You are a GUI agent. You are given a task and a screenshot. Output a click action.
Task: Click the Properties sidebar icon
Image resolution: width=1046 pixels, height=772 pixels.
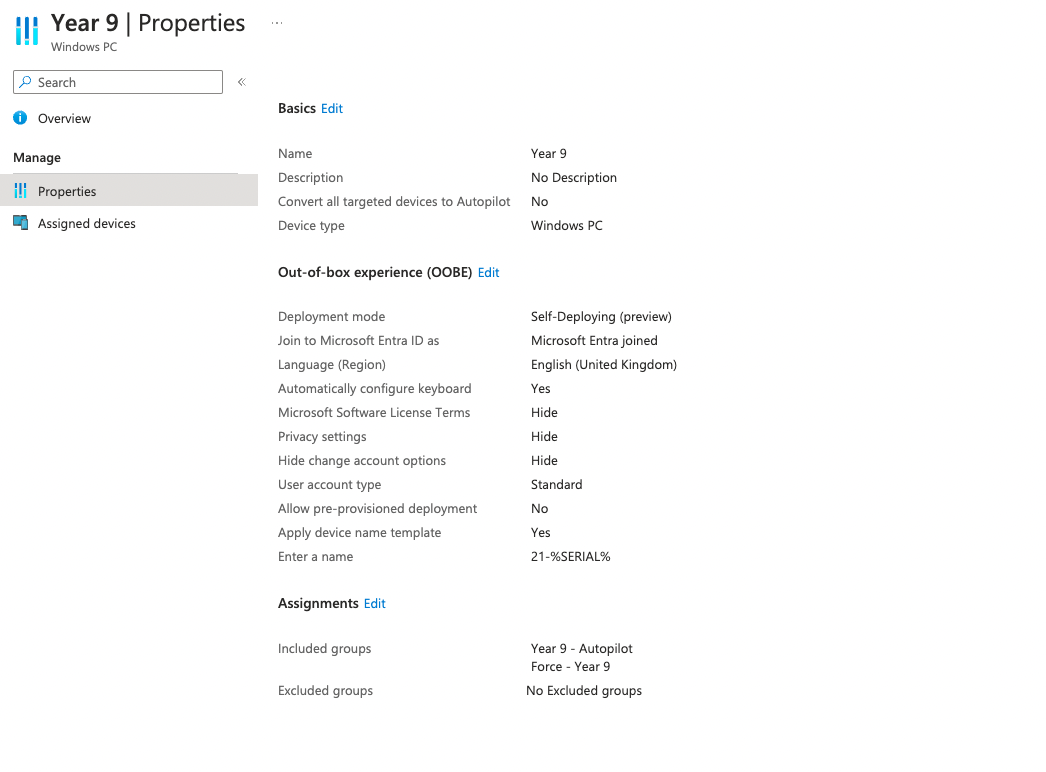(21, 190)
